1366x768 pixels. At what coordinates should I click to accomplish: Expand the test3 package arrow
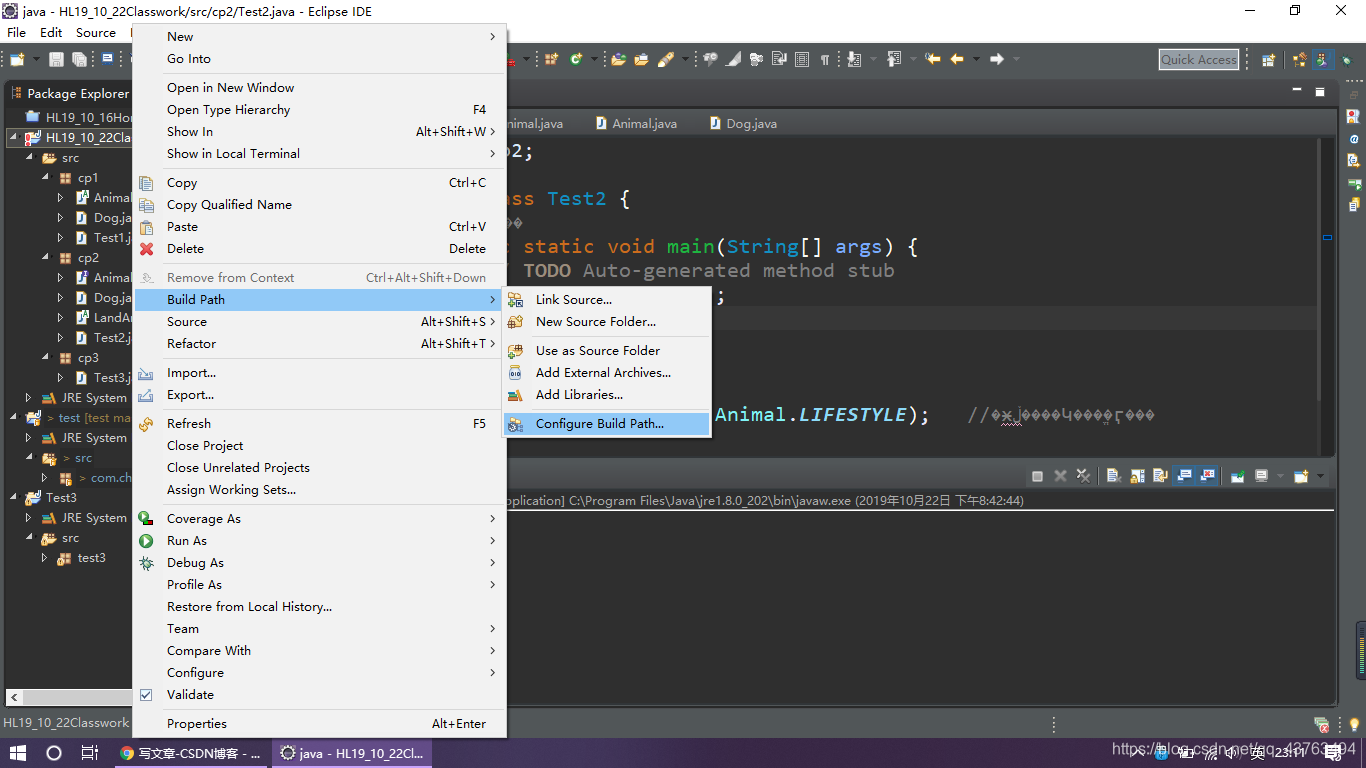(x=45, y=558)
